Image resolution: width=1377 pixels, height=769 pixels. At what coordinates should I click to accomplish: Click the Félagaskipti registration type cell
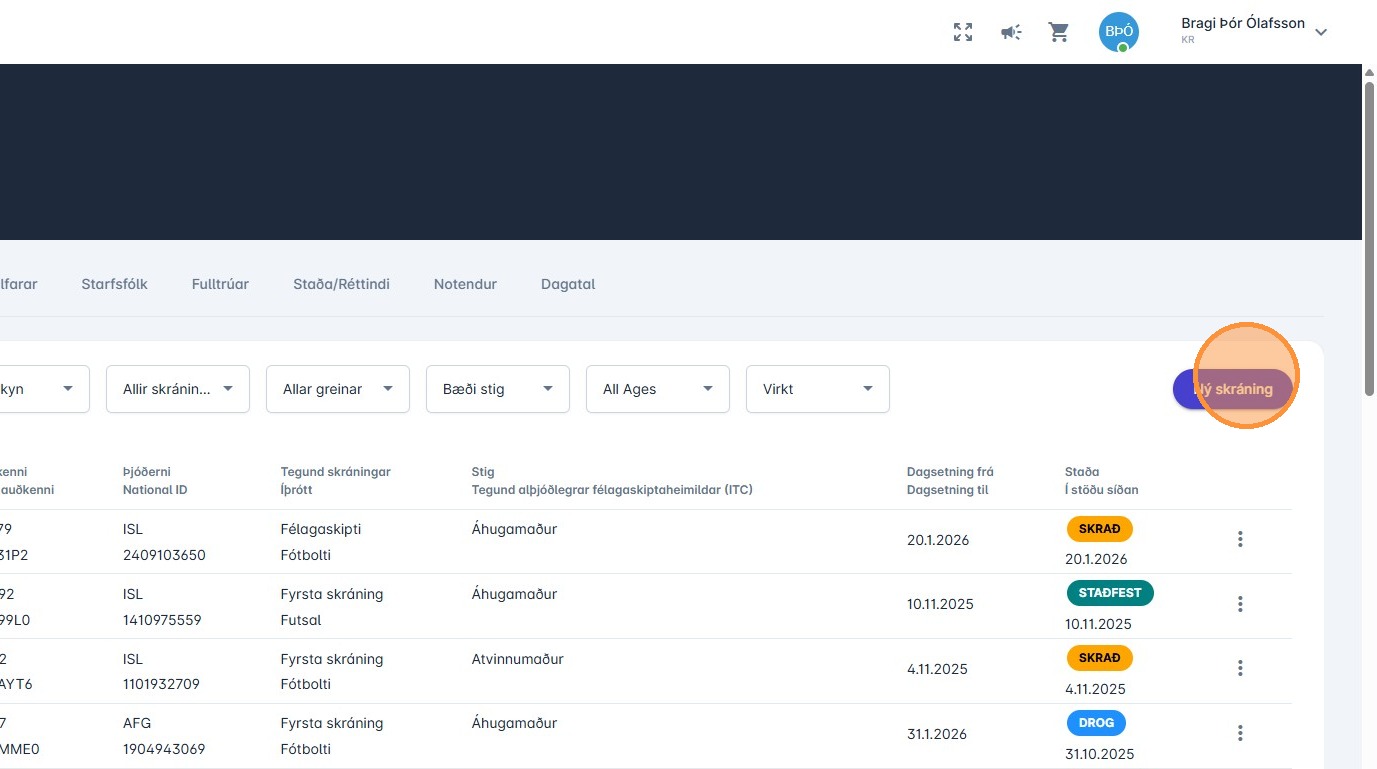[321, 529]
